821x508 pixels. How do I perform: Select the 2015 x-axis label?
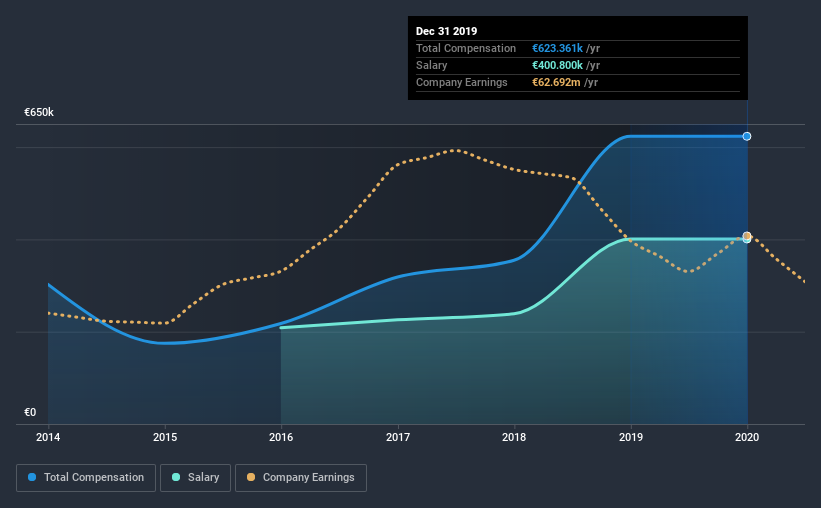pyautogui.click(x=165, y=437)
